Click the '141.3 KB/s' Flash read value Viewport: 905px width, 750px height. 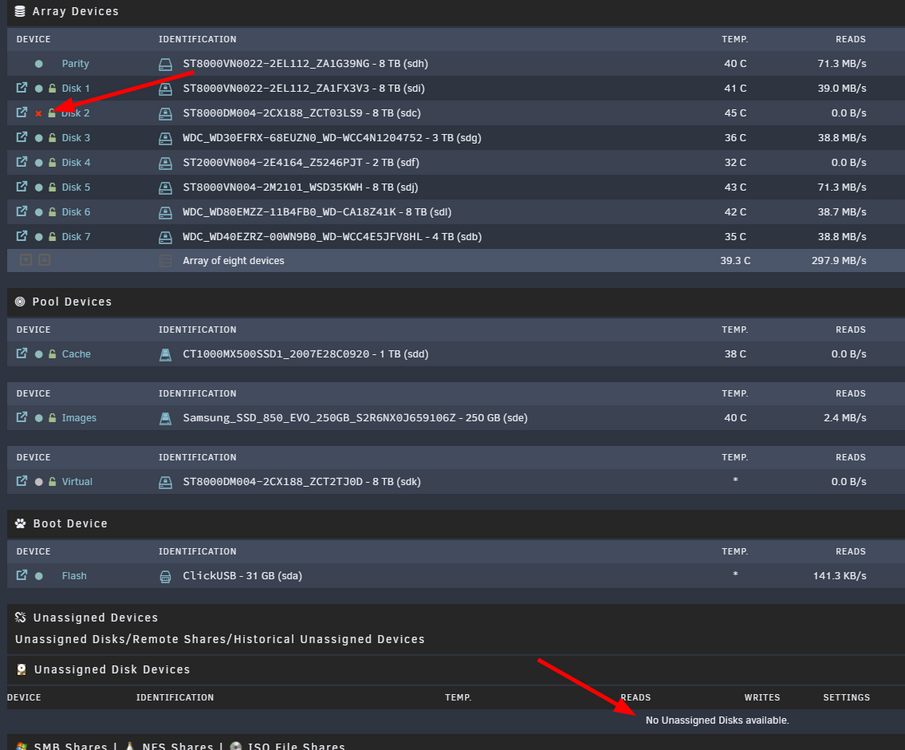tap(839, 576)
